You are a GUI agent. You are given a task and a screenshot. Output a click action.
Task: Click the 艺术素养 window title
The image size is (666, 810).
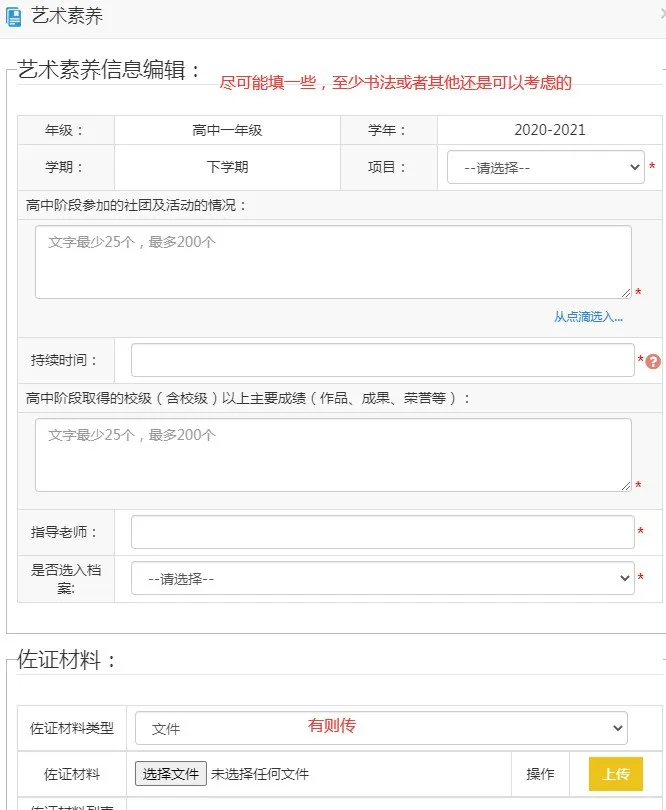[x=67, y=16]
